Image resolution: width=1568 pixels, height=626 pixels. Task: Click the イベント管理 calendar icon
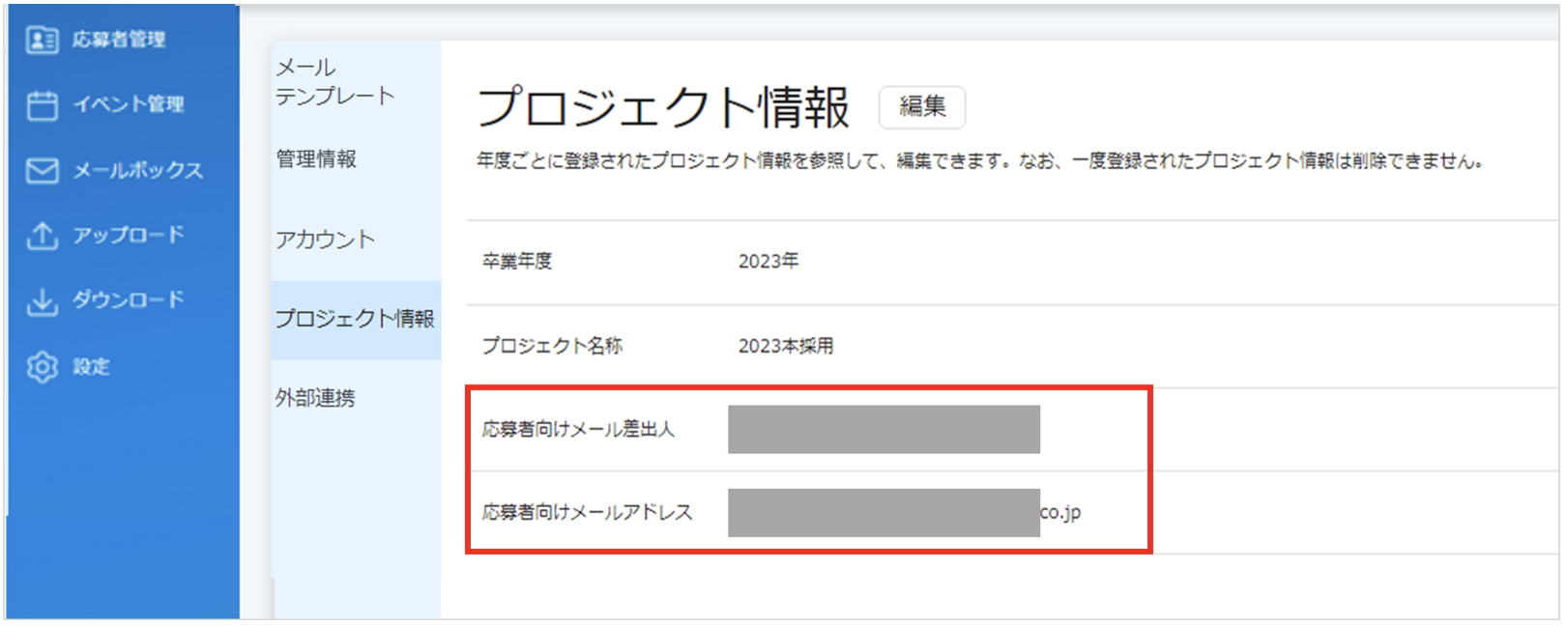point(42,104)
